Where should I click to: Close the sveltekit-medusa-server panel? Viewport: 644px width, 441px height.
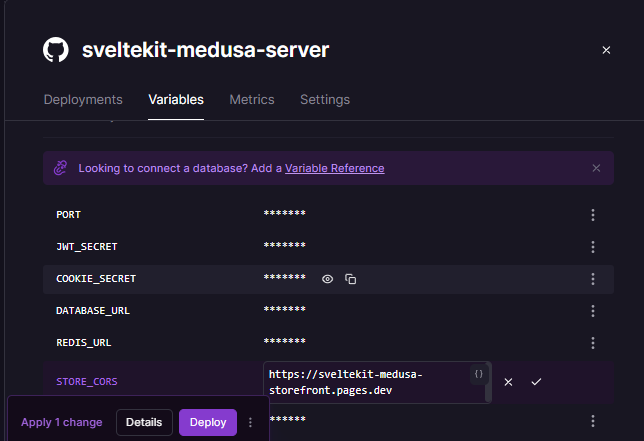[606, 50]
